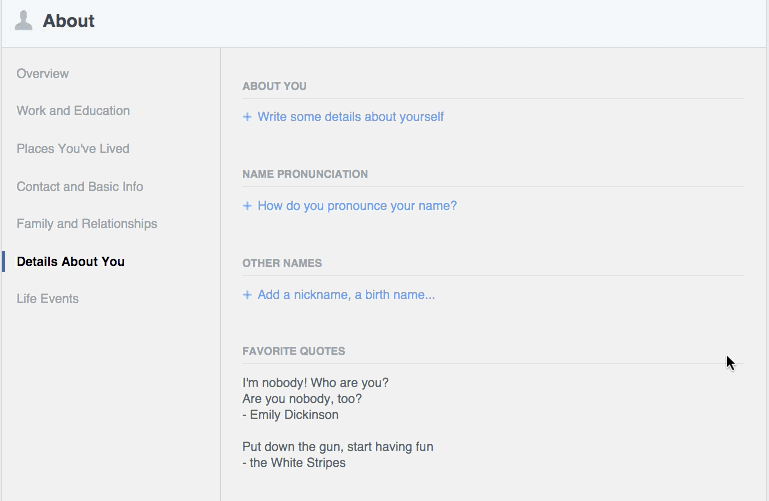Switch to Family and Relationships
This screenshot has width=769, height=501.
point(87,224)
